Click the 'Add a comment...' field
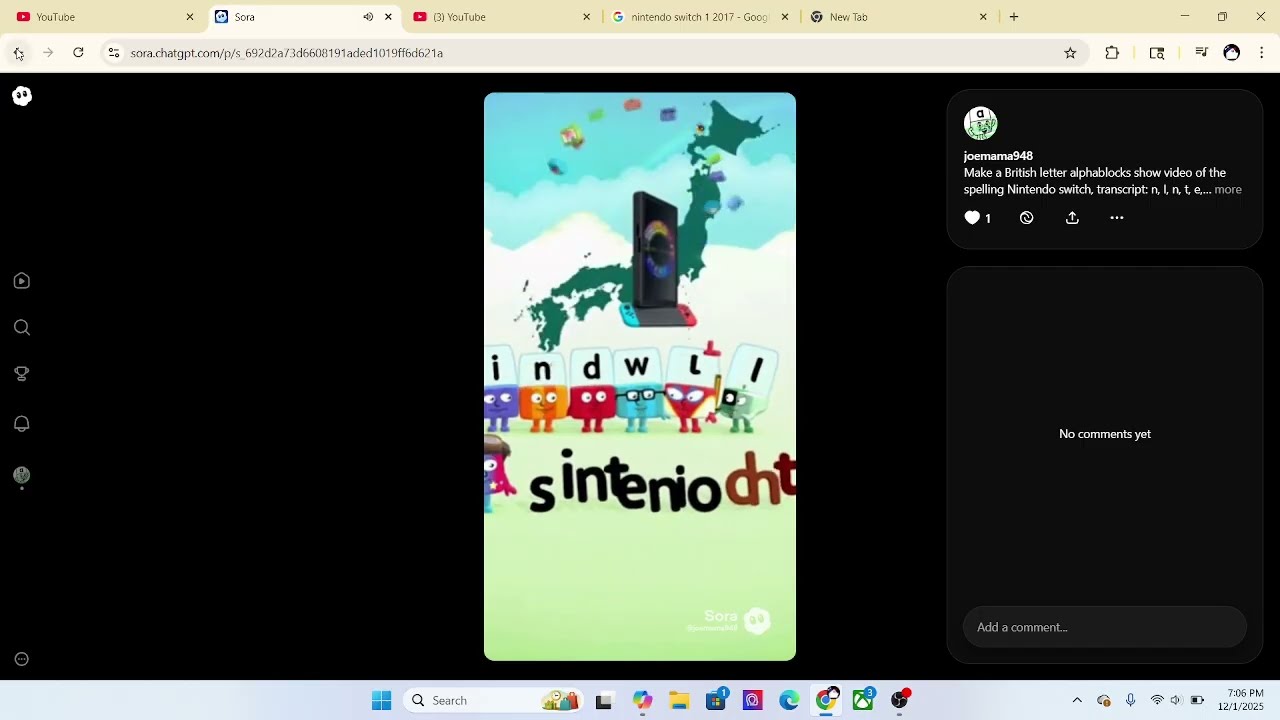This screenshot has height=720, width=1280. [x=1104, y=627]
